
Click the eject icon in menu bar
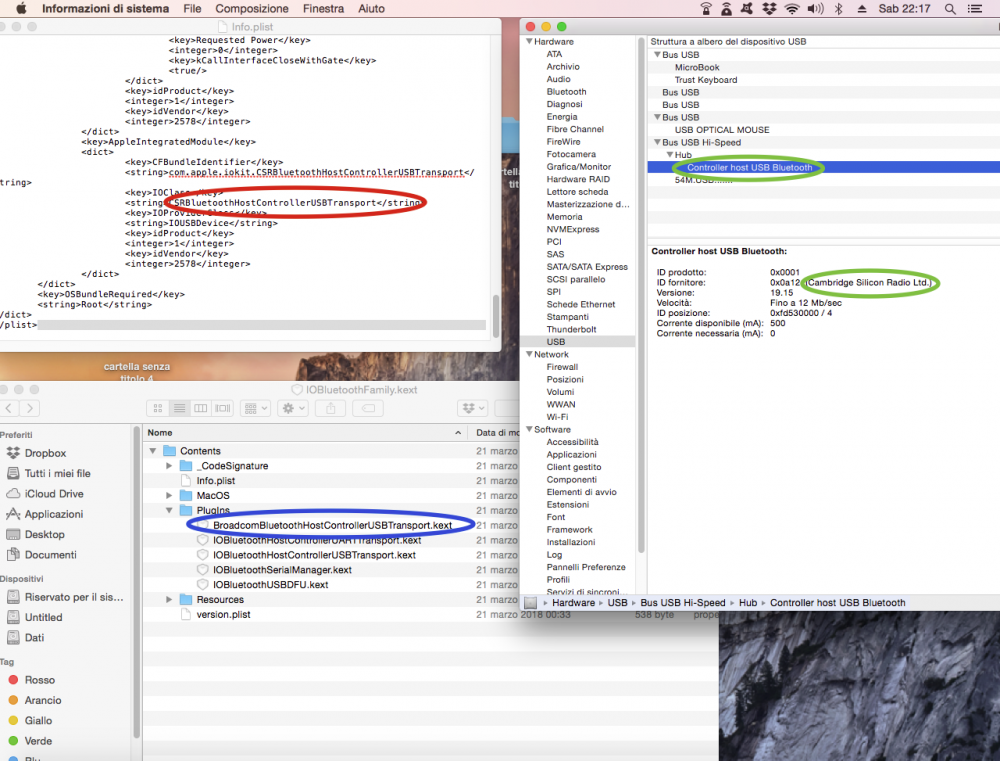coord(862,8)
